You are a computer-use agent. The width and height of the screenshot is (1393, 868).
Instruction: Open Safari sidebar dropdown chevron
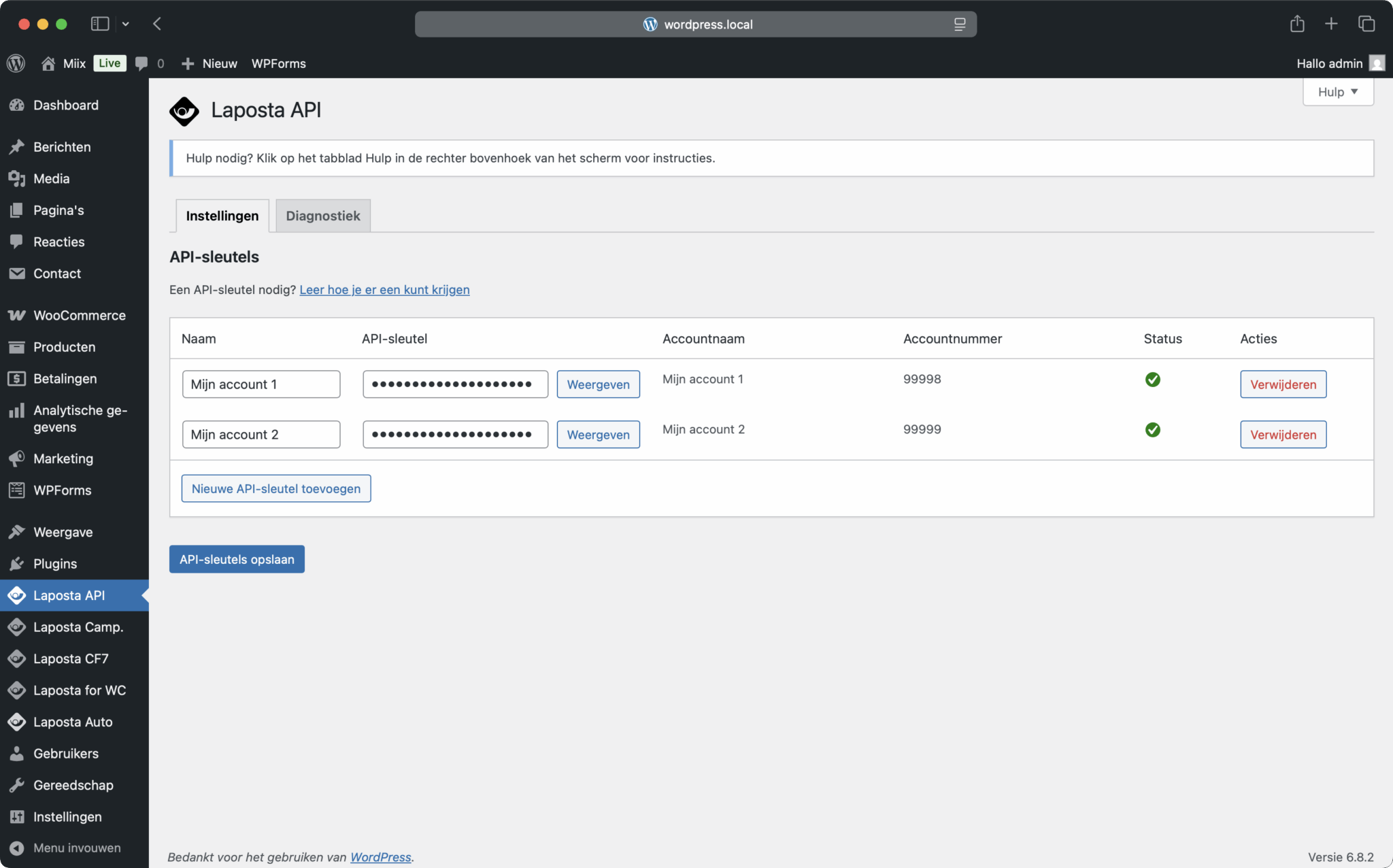click(x=126, y=24)
